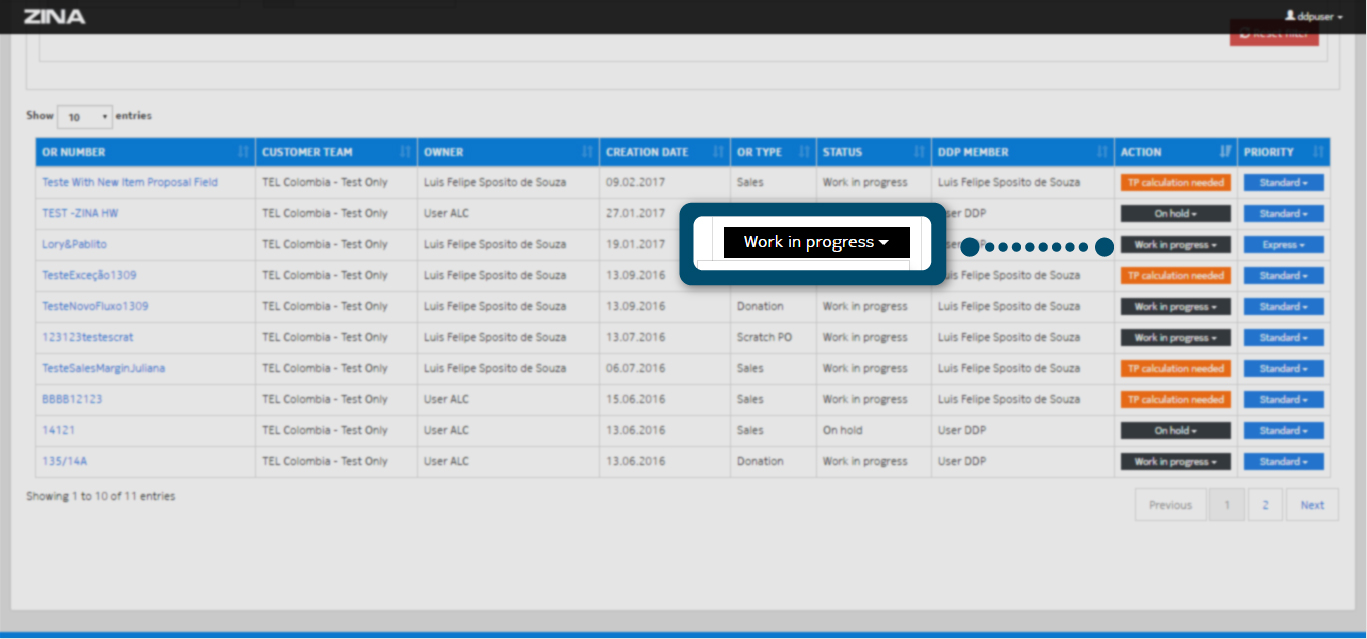Open the TesteSalesMarginJuliana request link
1367x639 pixels.
[104, 368]
